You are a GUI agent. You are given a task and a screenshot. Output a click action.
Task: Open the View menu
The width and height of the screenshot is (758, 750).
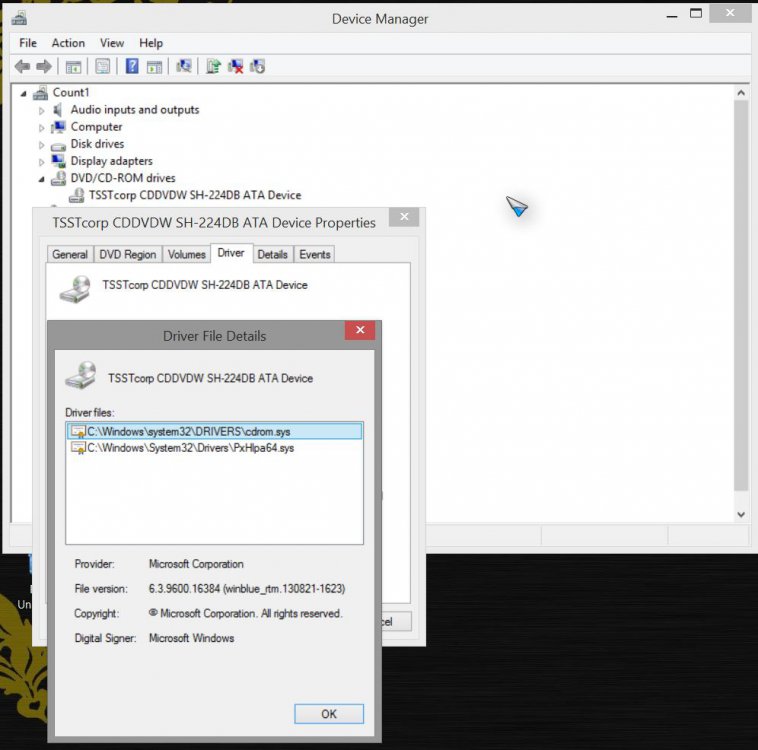(112, 43)
